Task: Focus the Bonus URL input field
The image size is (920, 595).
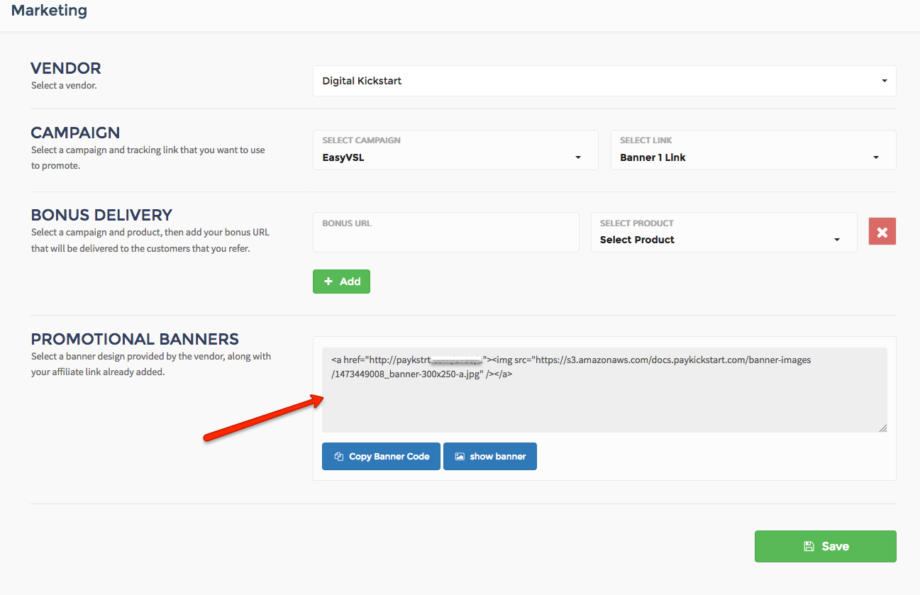Action: pos(445,238)
